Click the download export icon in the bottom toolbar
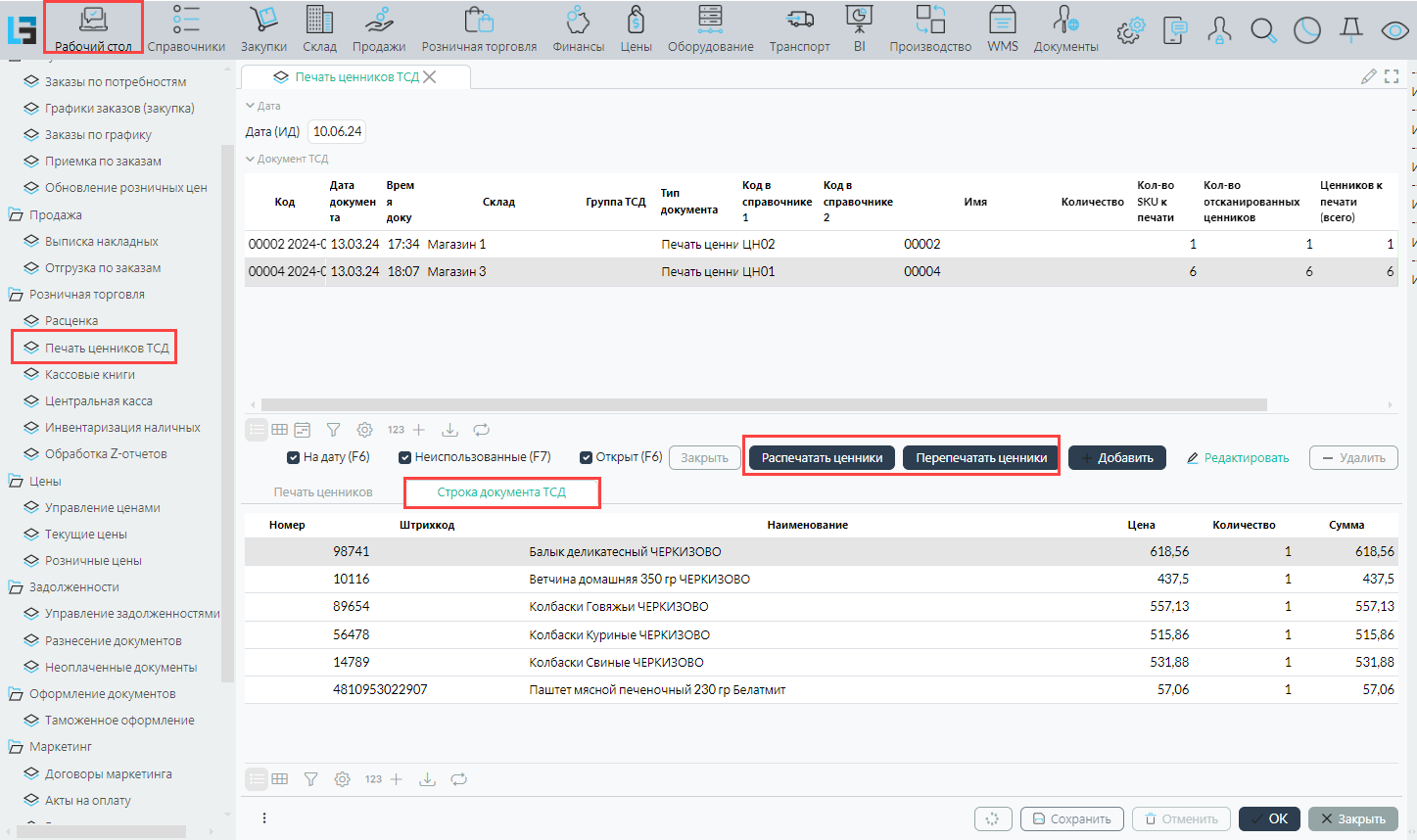Image resolution: width=1417 pixels, height=840 pixels. [x=427, y=779]
